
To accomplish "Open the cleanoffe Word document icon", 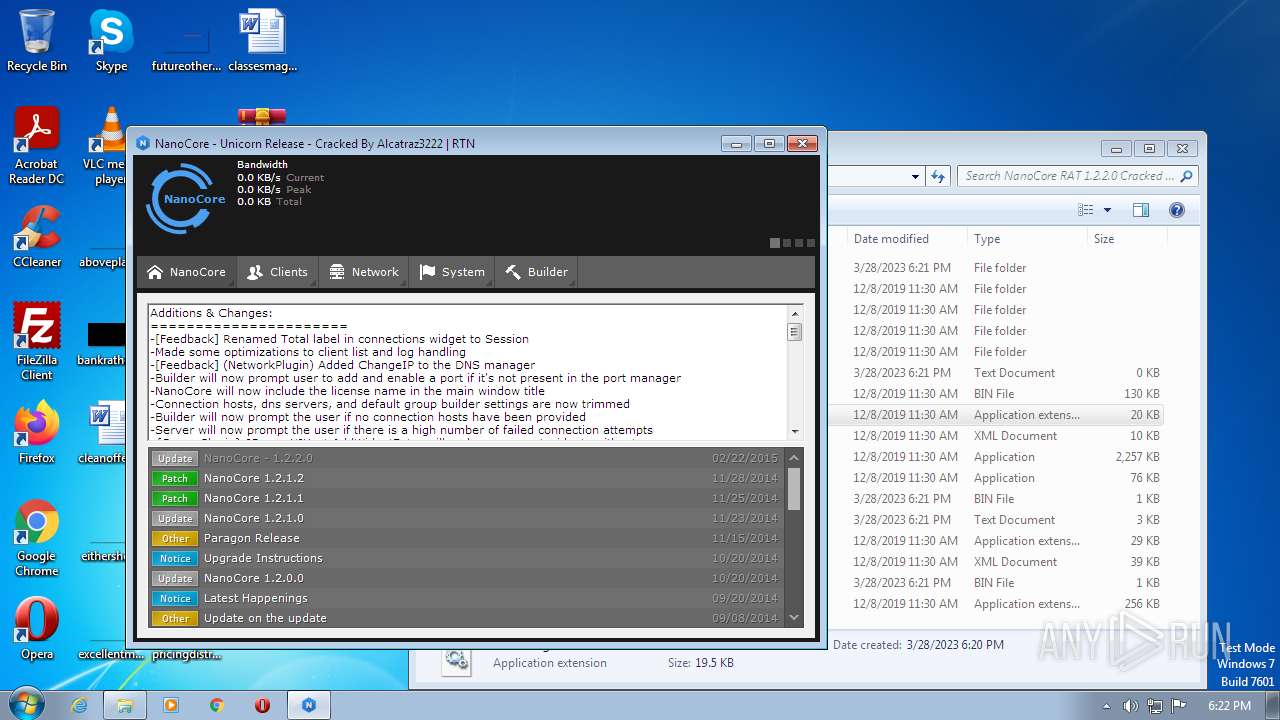I will pos(103,432).
